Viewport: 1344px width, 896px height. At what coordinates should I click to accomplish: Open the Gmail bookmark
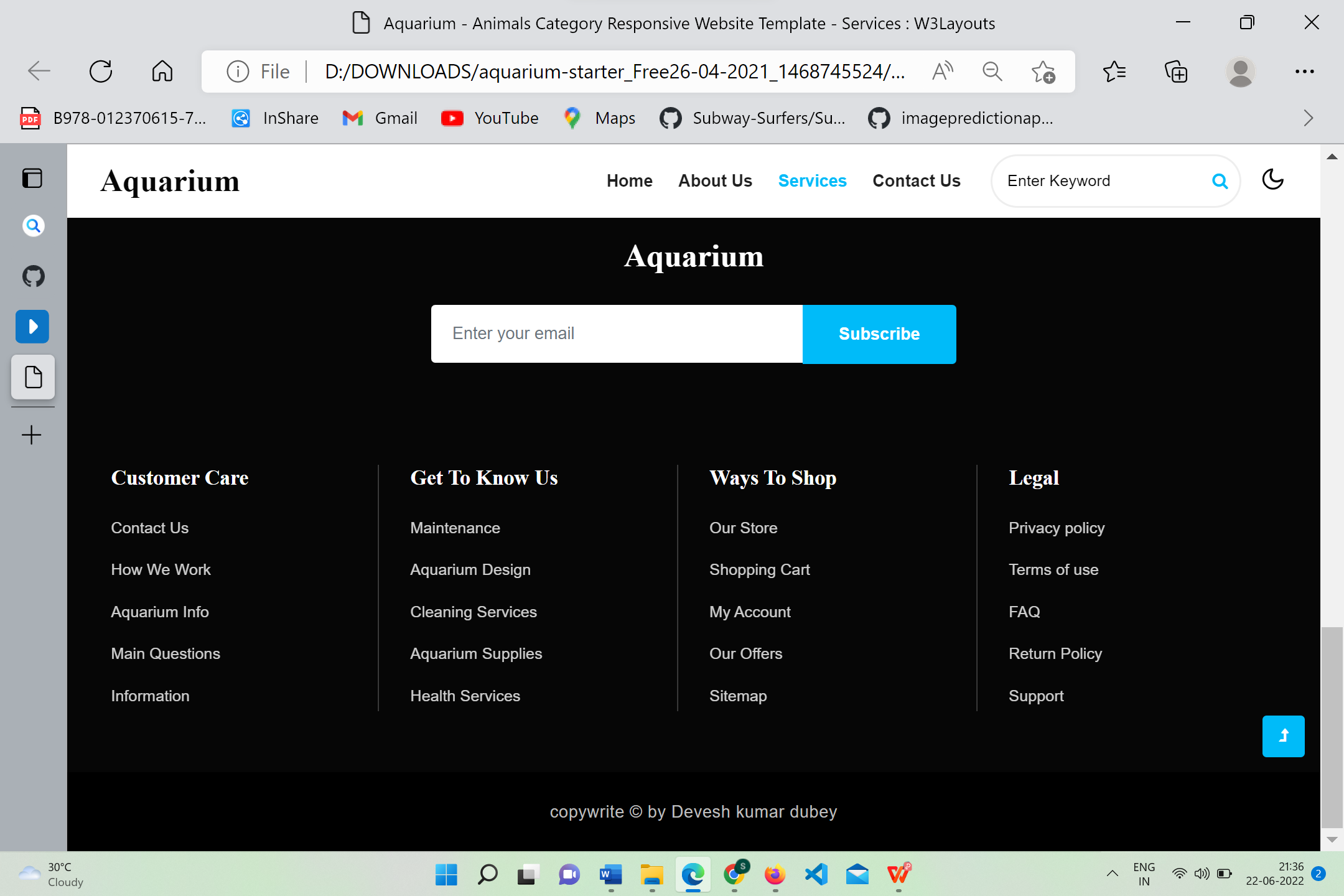point(380,118)
